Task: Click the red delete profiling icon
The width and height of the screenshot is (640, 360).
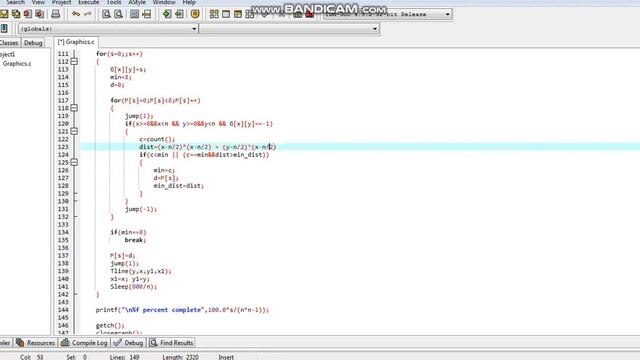Action: pos(310,14)
